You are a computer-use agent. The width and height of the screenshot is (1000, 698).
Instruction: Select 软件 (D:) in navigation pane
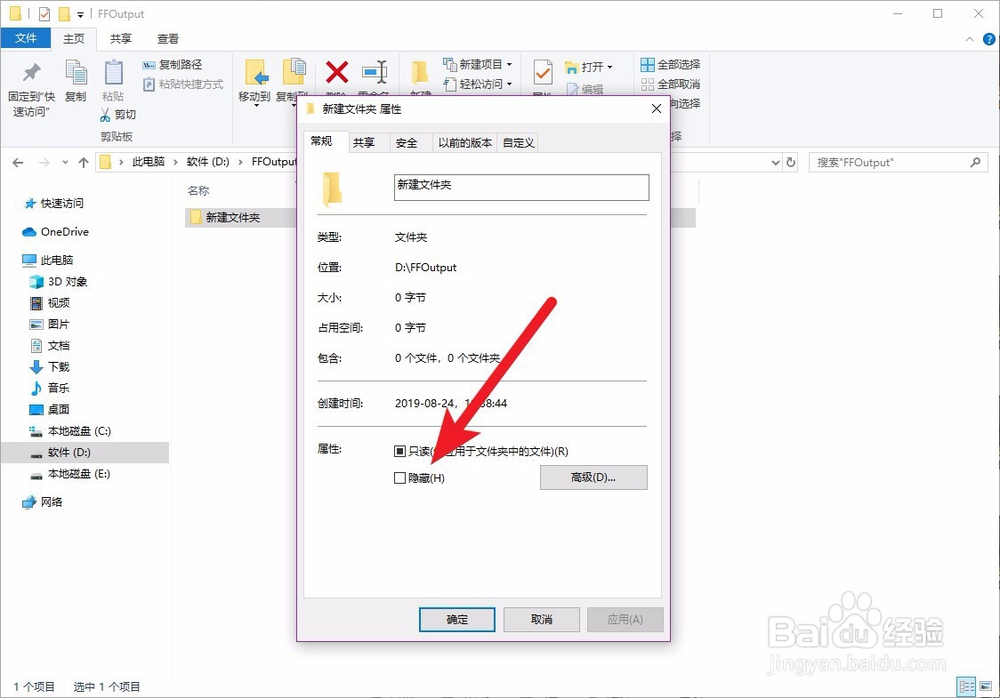84,452
